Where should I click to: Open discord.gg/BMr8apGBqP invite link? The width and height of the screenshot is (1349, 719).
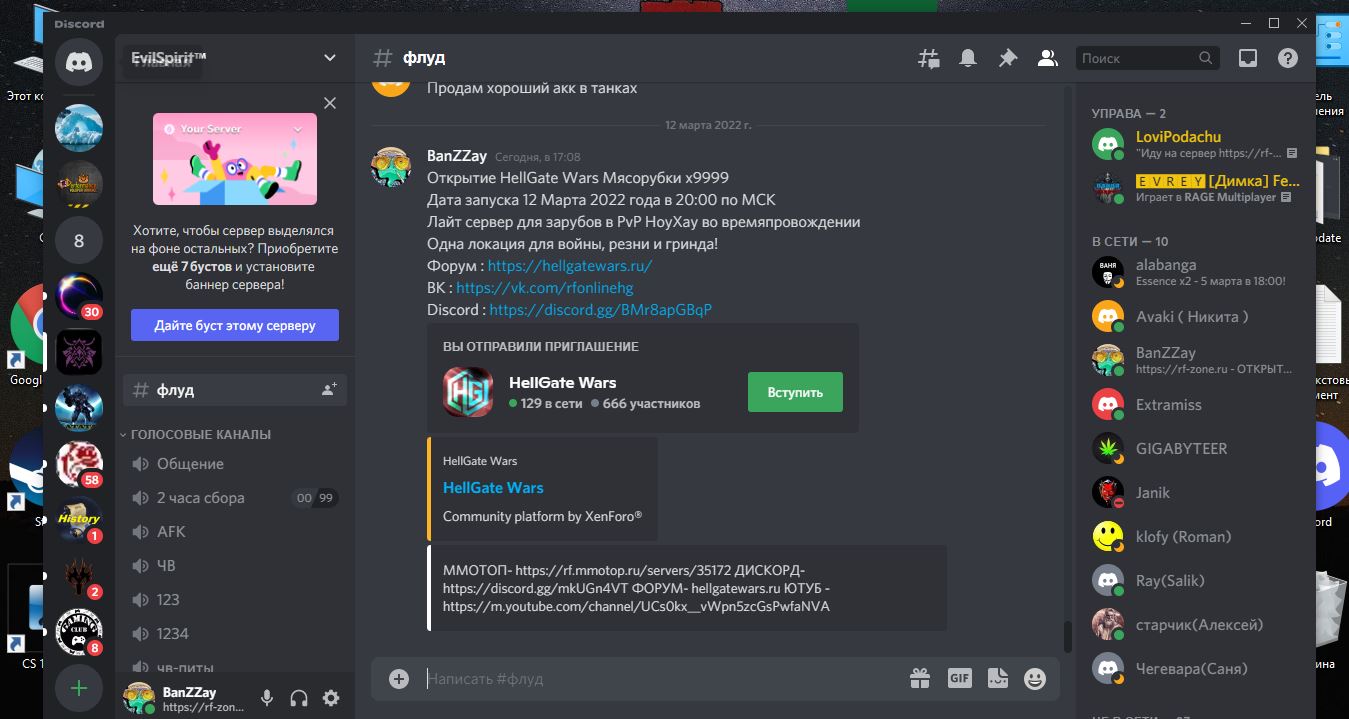pos(601,310)
